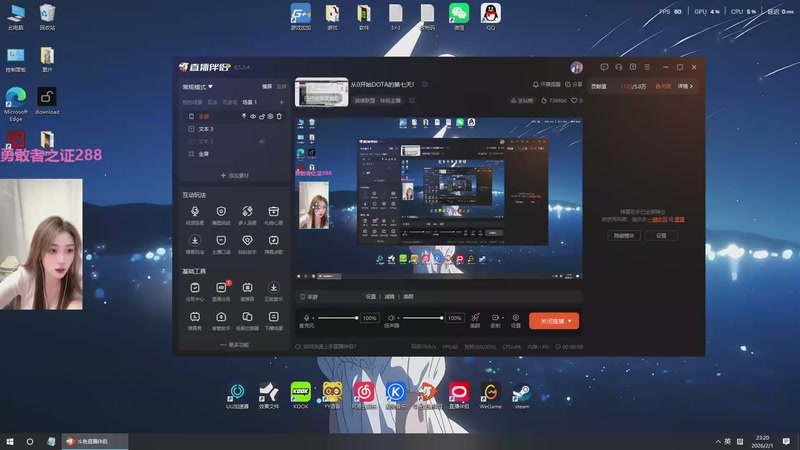
Task: Click the 分享 share icon
Action: click(x=568, y=84)
